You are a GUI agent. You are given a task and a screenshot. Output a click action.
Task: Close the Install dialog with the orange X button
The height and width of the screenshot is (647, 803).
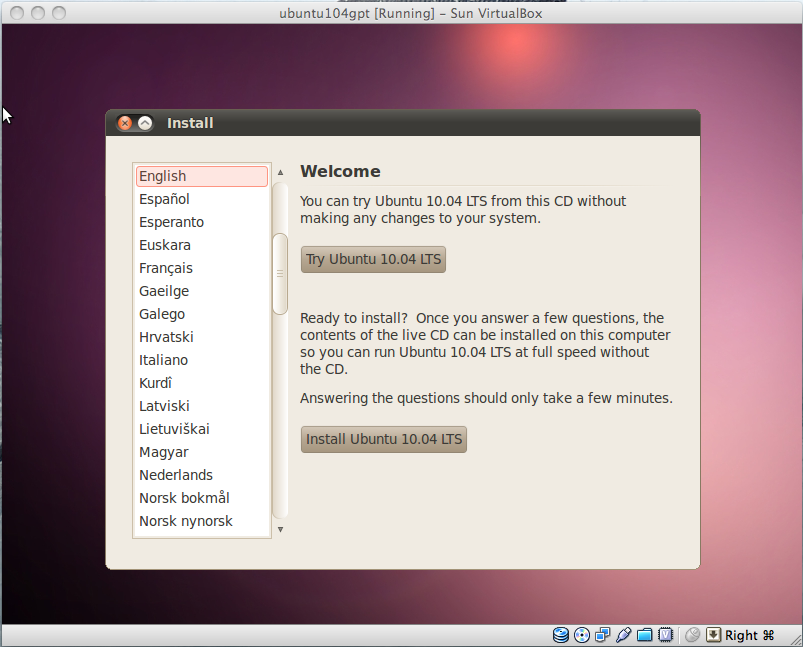point(125,123)
